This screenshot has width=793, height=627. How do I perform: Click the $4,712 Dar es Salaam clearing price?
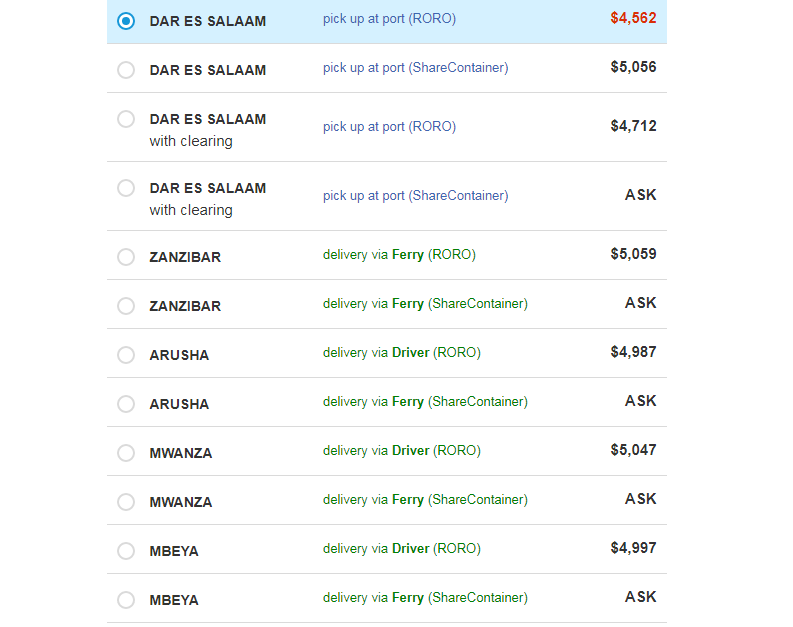point(633,126)
